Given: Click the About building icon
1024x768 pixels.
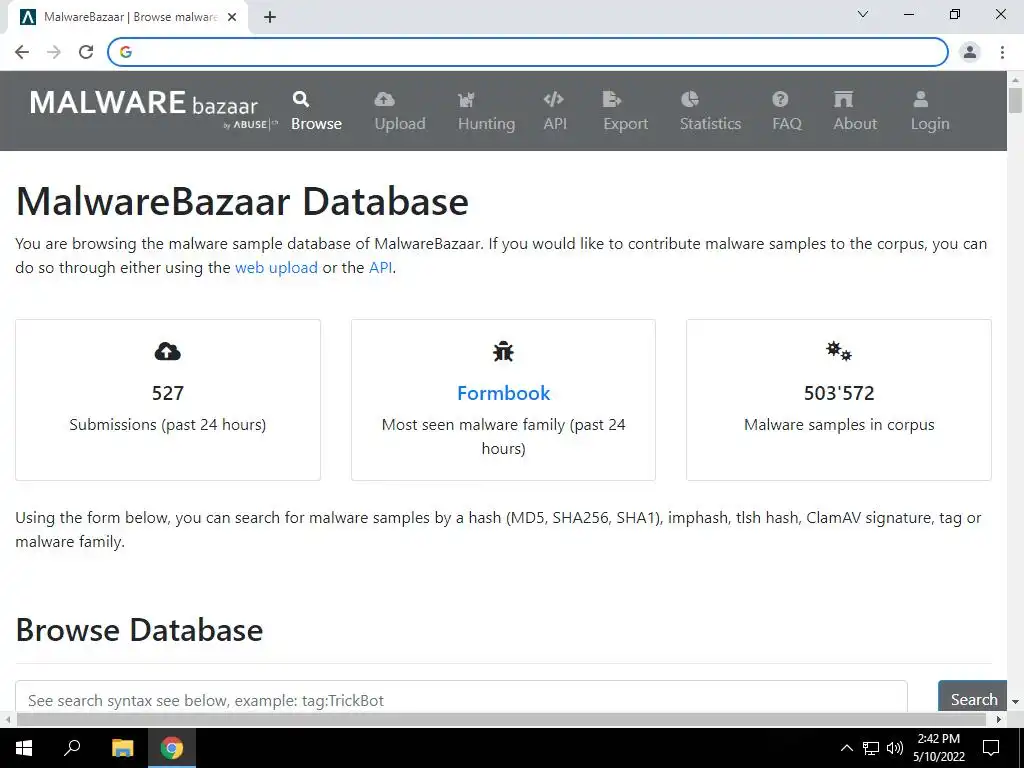Looking at the screenshot, I should (x=843, y=99).
